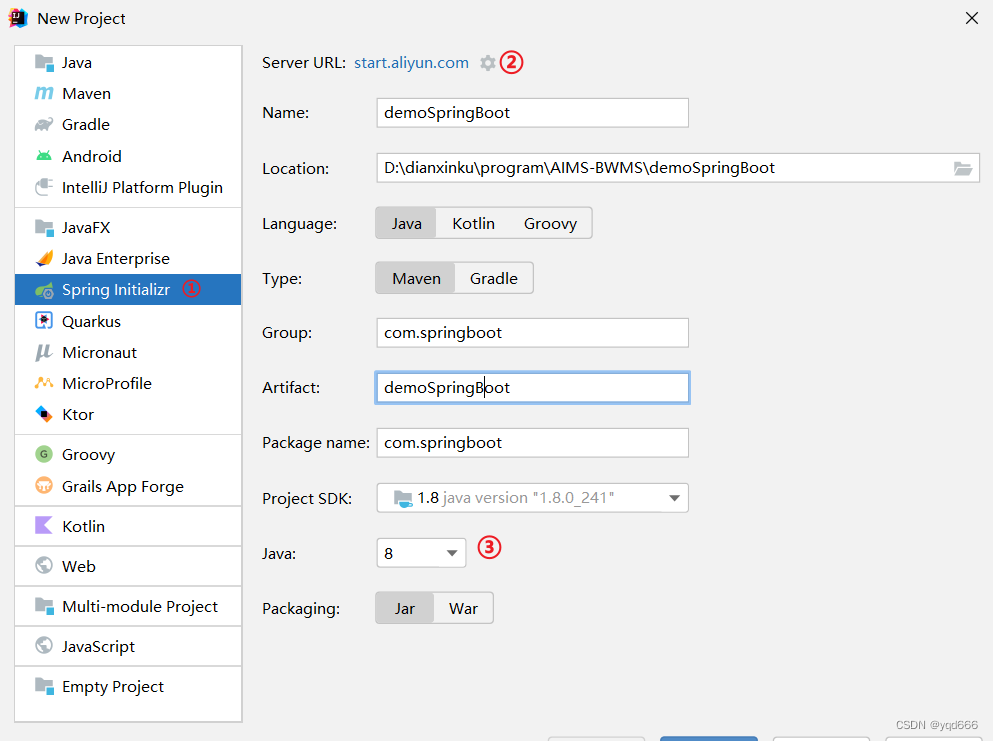Open the Project SDK dropdown
The width and height of the screenshot is (993, 741).
tap(533, 498)
